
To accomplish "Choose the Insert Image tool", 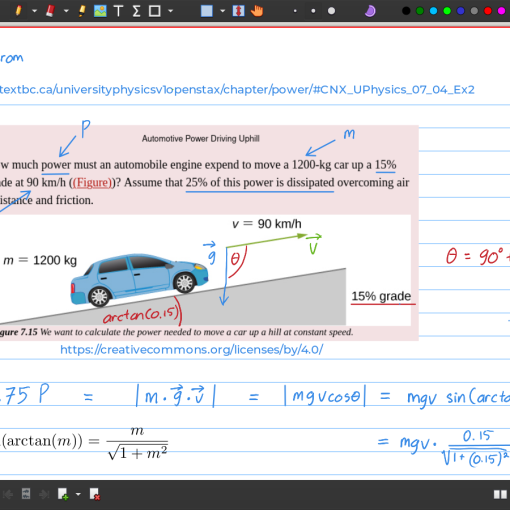I will [100, 11].
